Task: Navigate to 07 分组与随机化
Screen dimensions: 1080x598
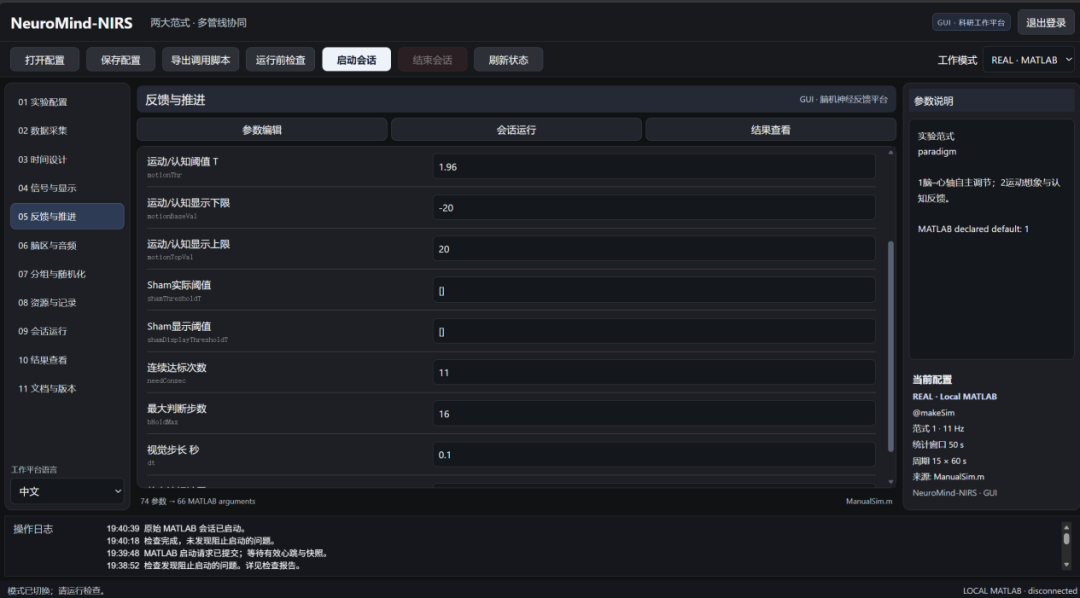Action: tap(68, 274)
